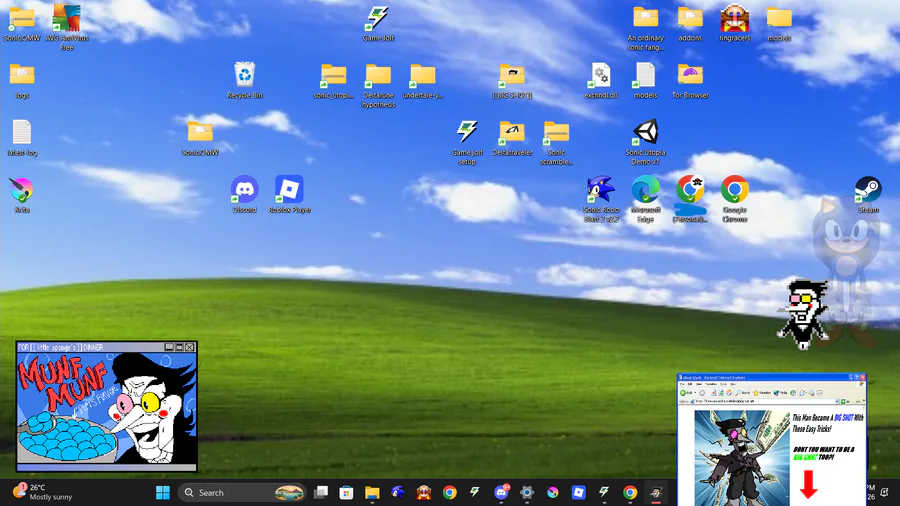900x506 pixels.
Task: Open the weather widget showing 26°C
Action: tap(44, 492)
